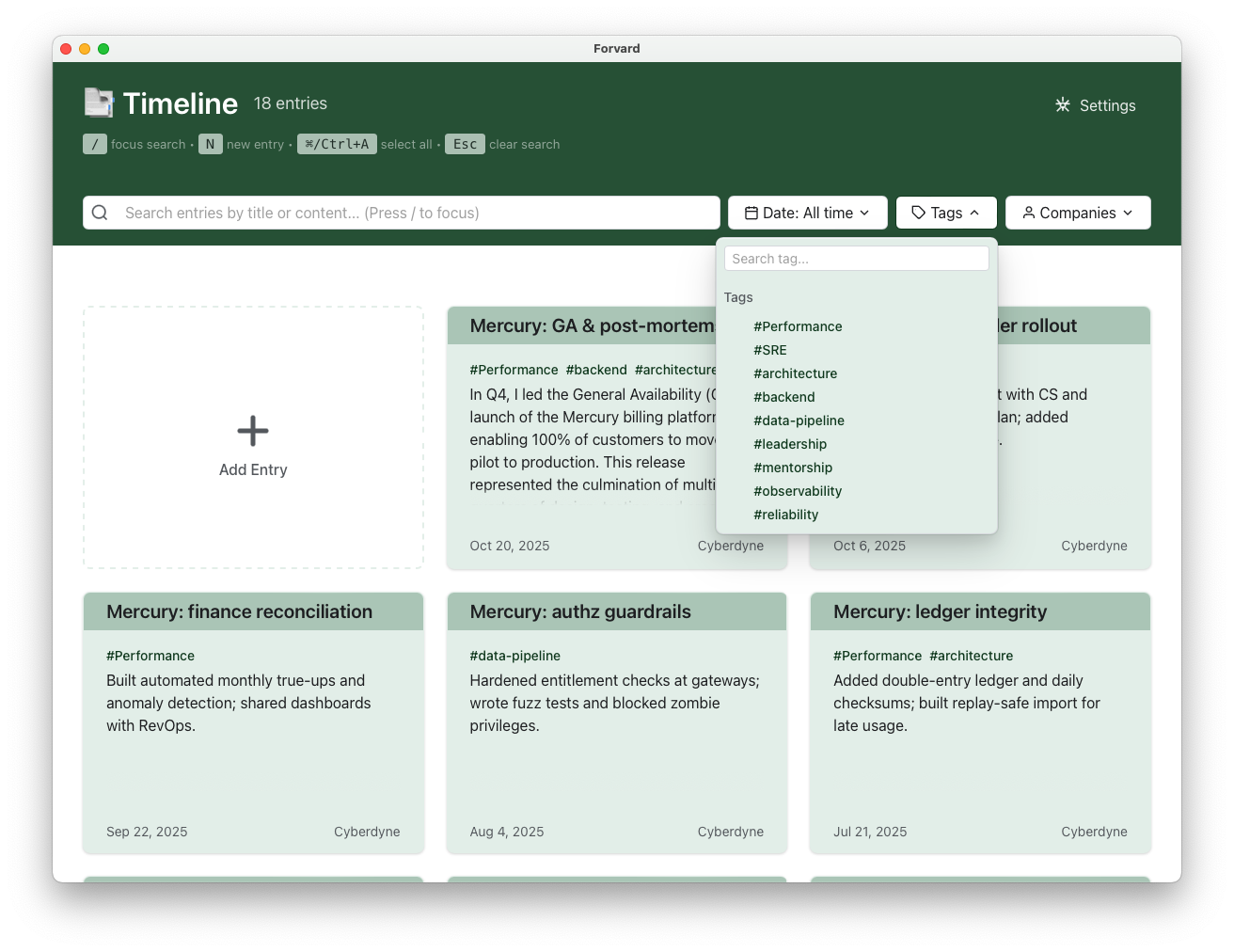Click the Add Entry card
The height and width of the screenshot is (952, 1234).
tap(253, 437)
